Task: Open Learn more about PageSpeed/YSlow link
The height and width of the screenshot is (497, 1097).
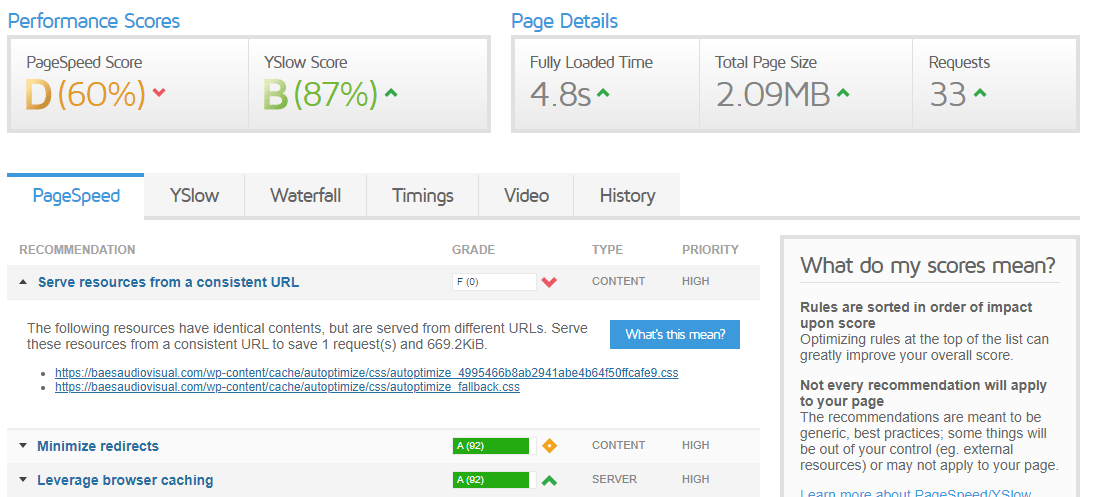Action: pyautogui.click(x=916, y=494)
